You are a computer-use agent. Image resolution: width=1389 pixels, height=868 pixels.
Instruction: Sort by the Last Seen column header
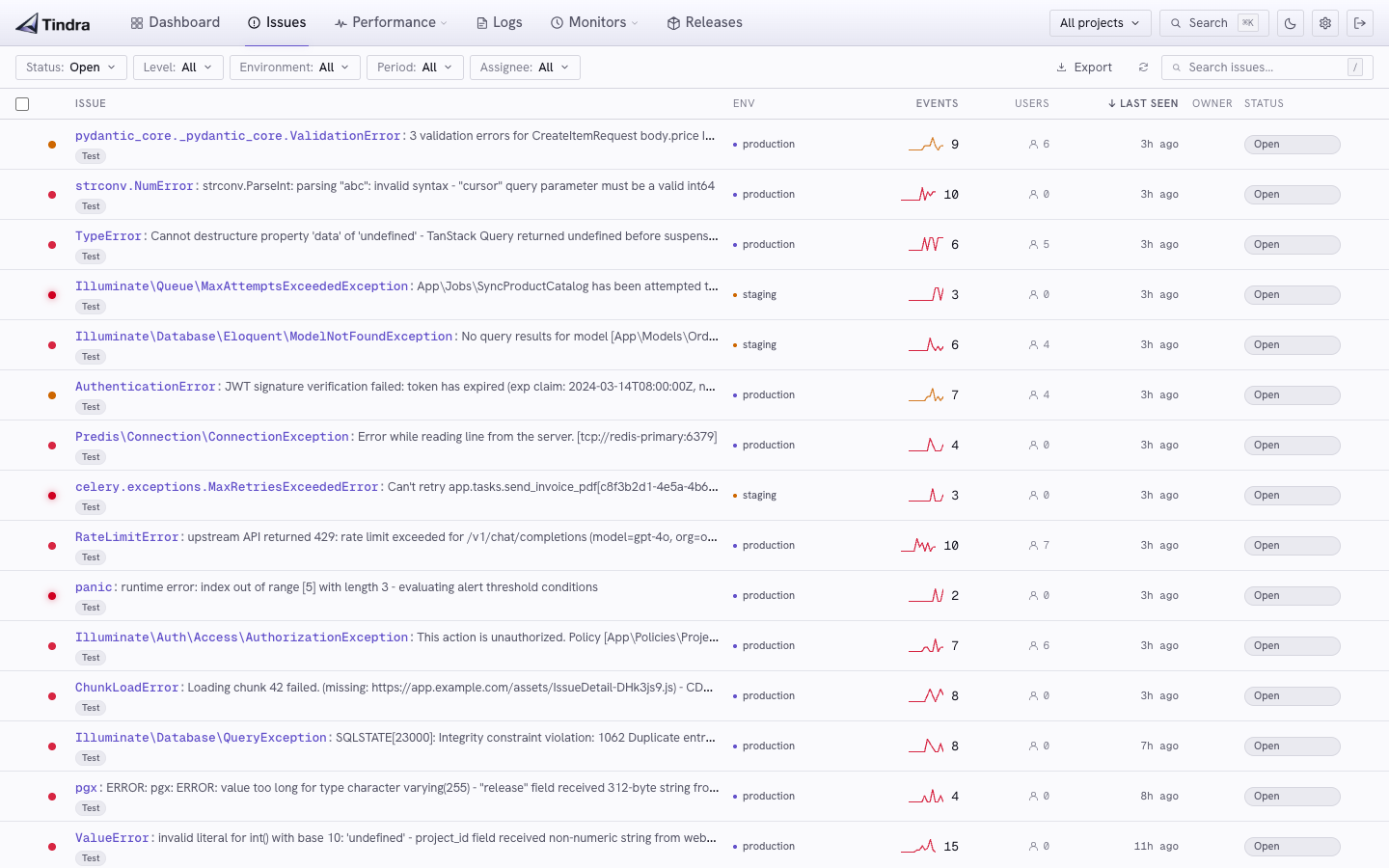1143,104
